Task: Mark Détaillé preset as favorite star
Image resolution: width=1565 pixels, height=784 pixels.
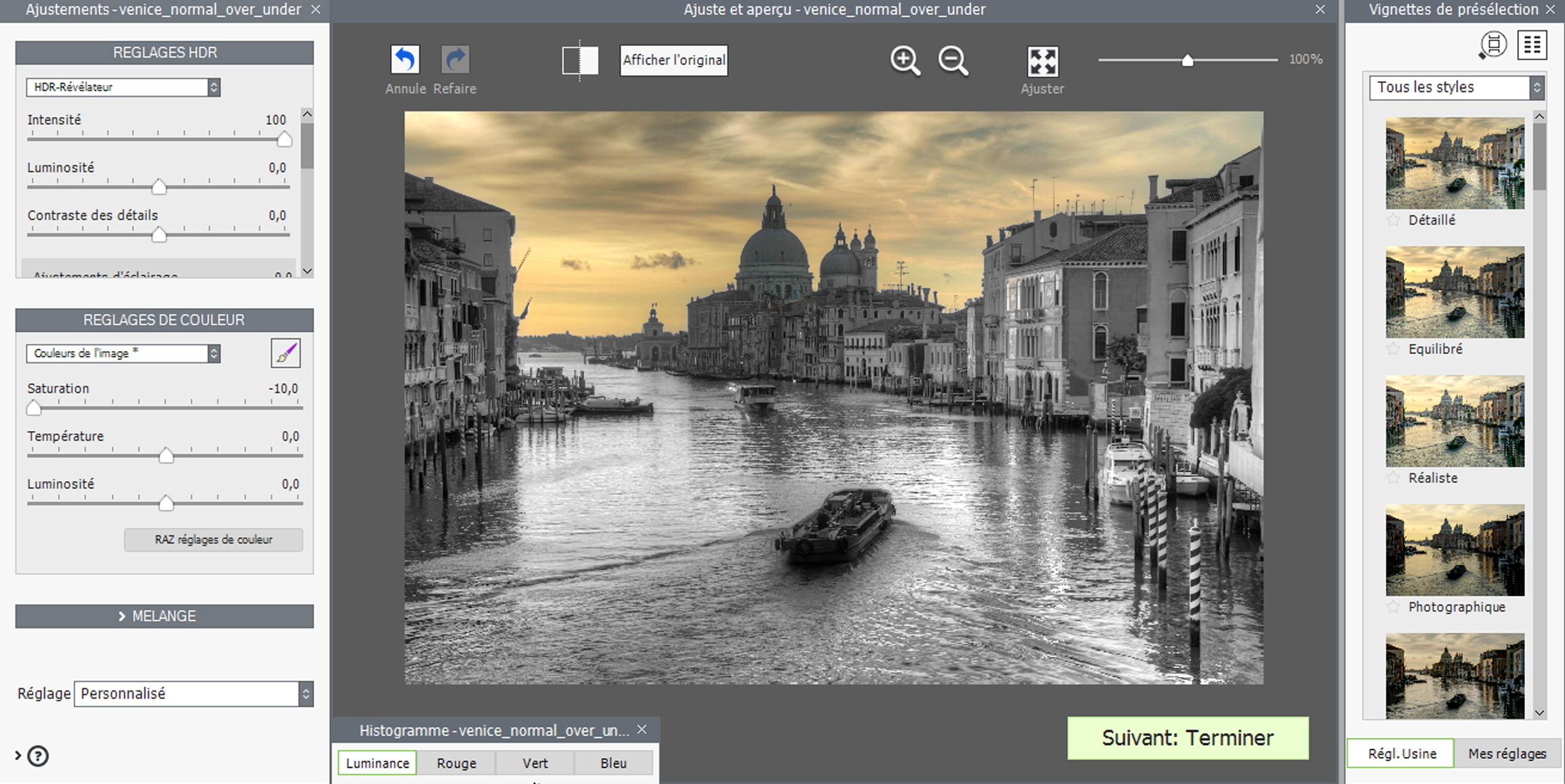Action: pyautogui.click(x=1393, y=220)
